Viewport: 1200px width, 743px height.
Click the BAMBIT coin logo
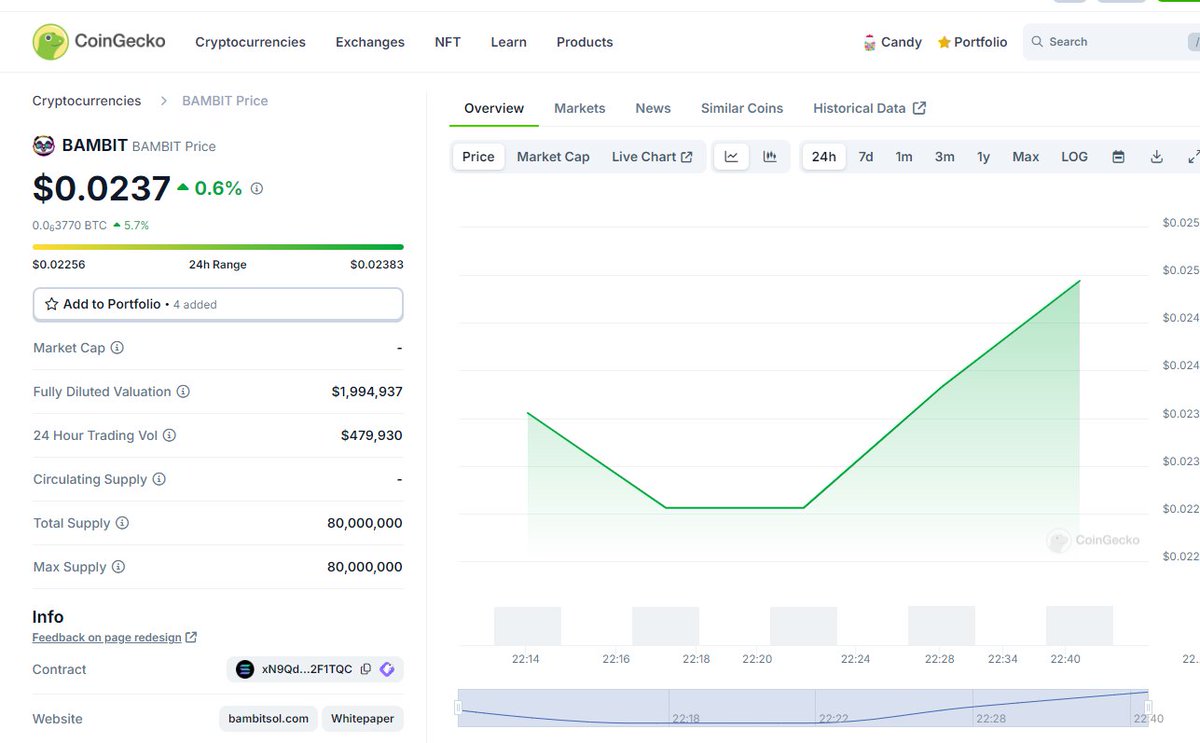tap(44, 146)
